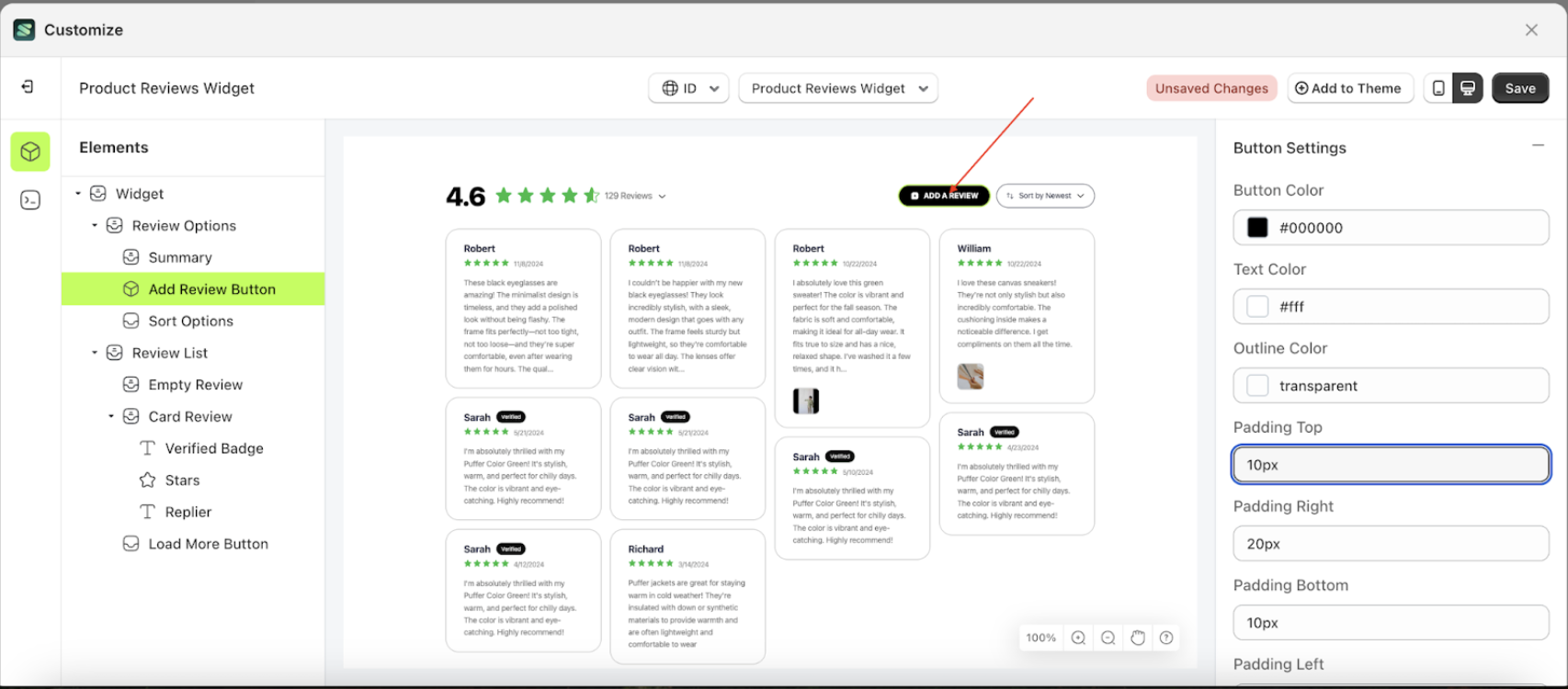Select Load More Button tree item
This screenshot has height=689, width=1568.
click(208, 544)
